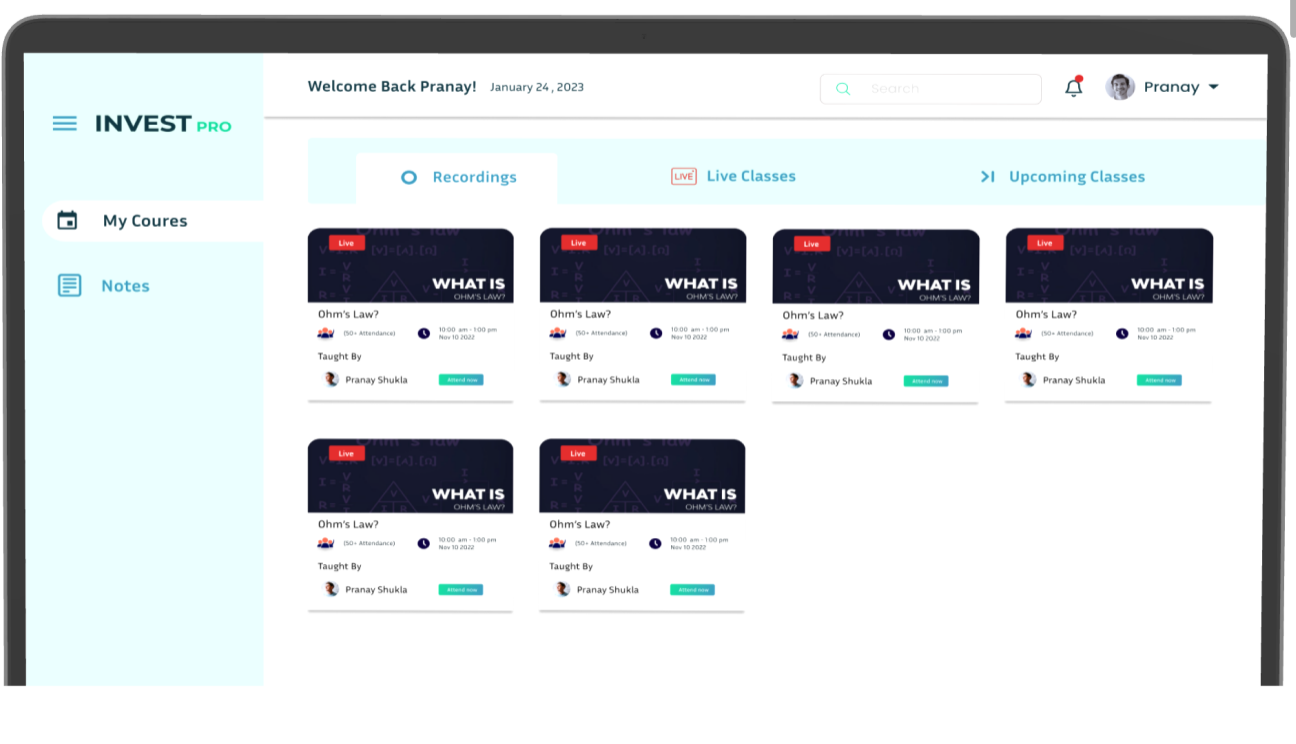Image resolution: width=1296 pixels, height=744 pixels.
Task: Expand the Pranay account dropdown arrow
Action: click(x=1214, y=87)
